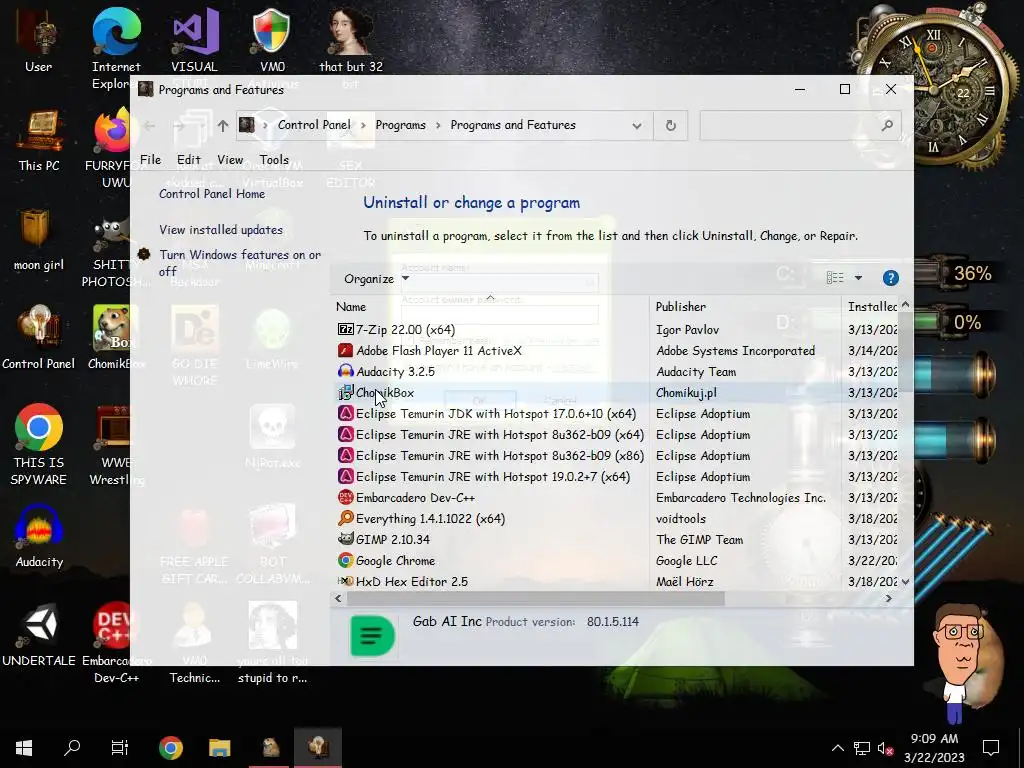Image resolution: width=1024 pixels, height=768 pixels.
Task: Open the View menu
Action: (x=230, y=159)
